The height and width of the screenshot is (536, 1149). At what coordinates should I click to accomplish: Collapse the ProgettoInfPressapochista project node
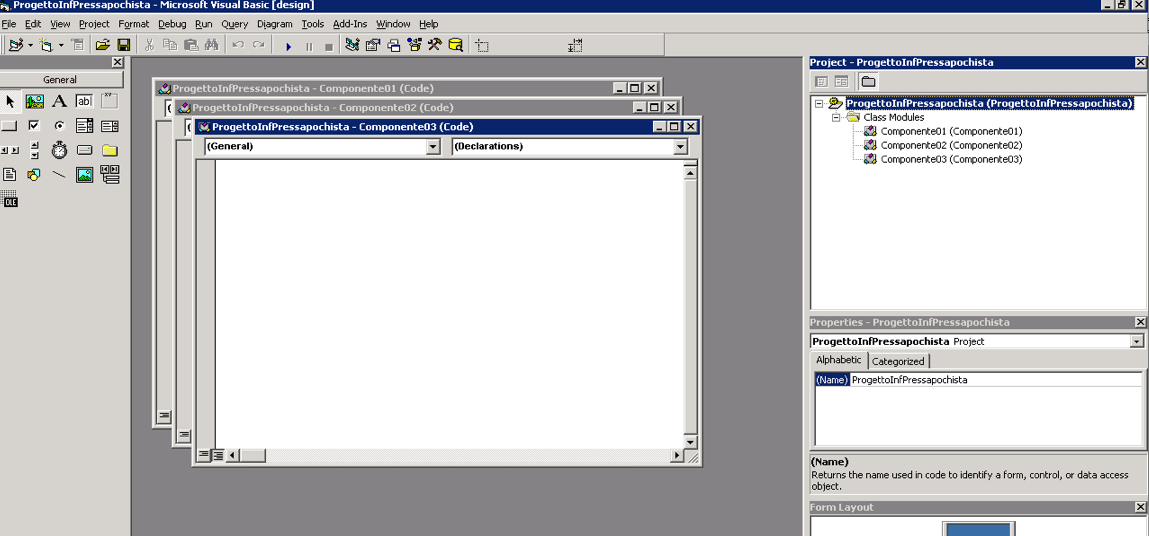pos(819,103)
